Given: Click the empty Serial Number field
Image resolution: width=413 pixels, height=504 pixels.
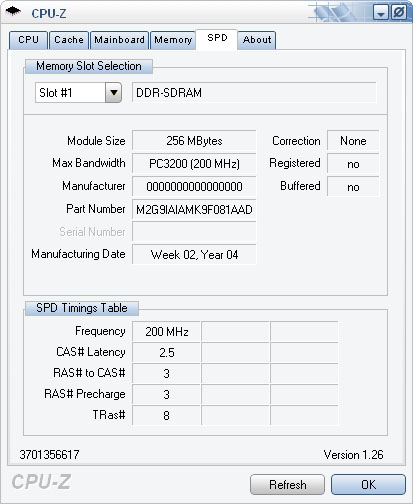Looking at the screenshot, I should point(194,232).
